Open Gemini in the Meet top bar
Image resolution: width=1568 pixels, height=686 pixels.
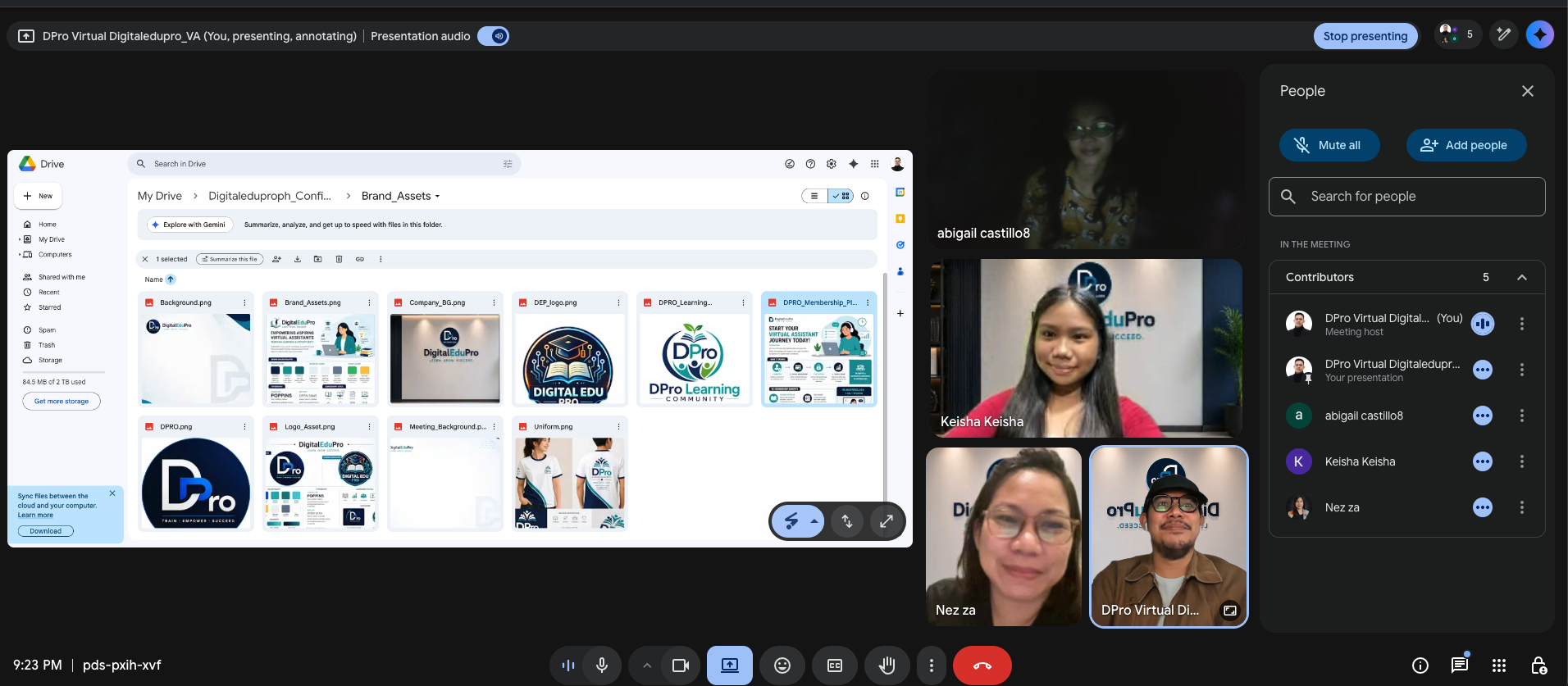click(x=1540, y=34)
